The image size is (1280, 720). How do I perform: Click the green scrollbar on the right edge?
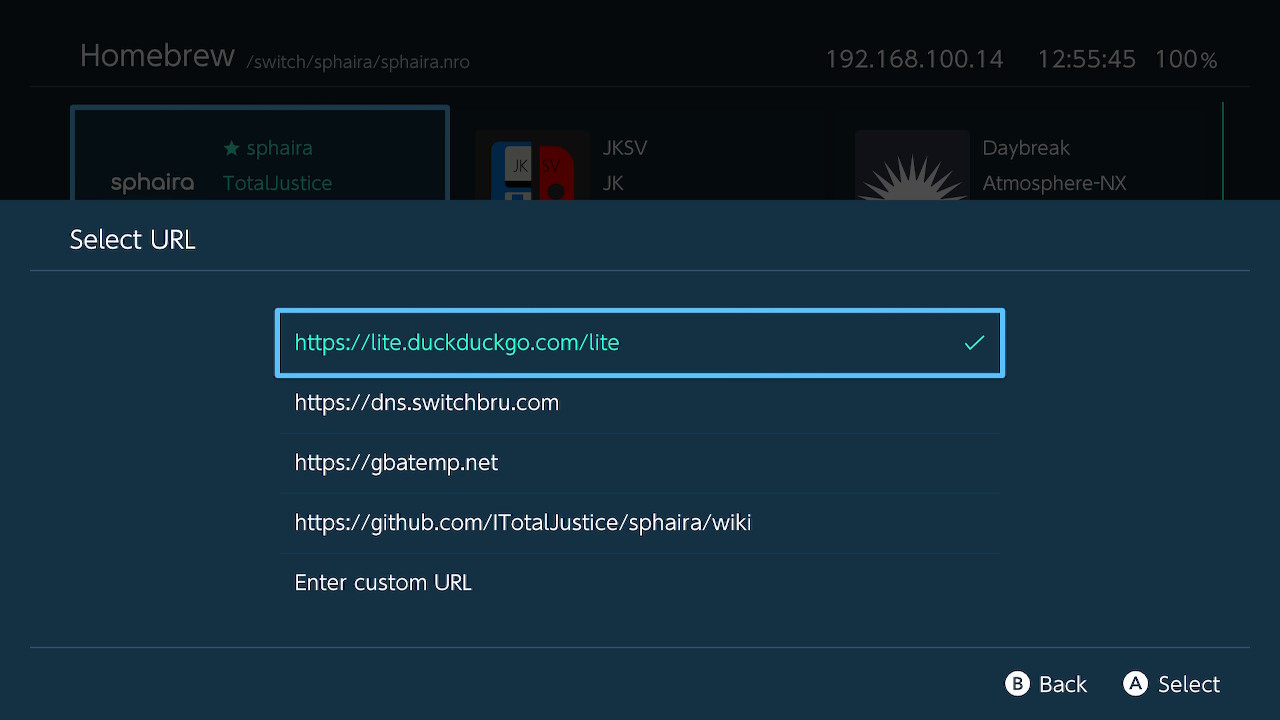pyautogui.click(x=1222, y=150)
